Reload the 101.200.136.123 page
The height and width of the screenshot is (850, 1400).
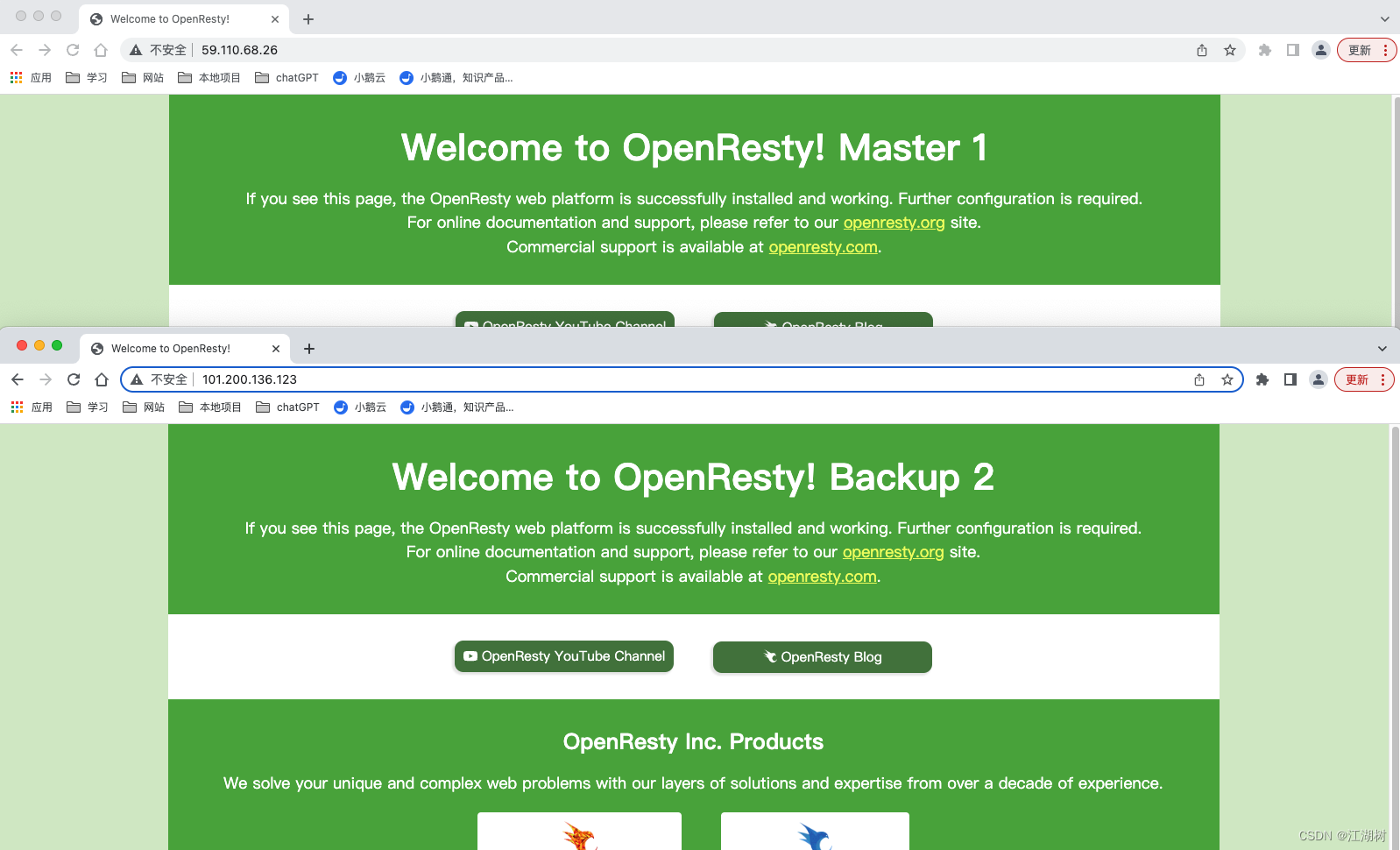click(74, 379)
